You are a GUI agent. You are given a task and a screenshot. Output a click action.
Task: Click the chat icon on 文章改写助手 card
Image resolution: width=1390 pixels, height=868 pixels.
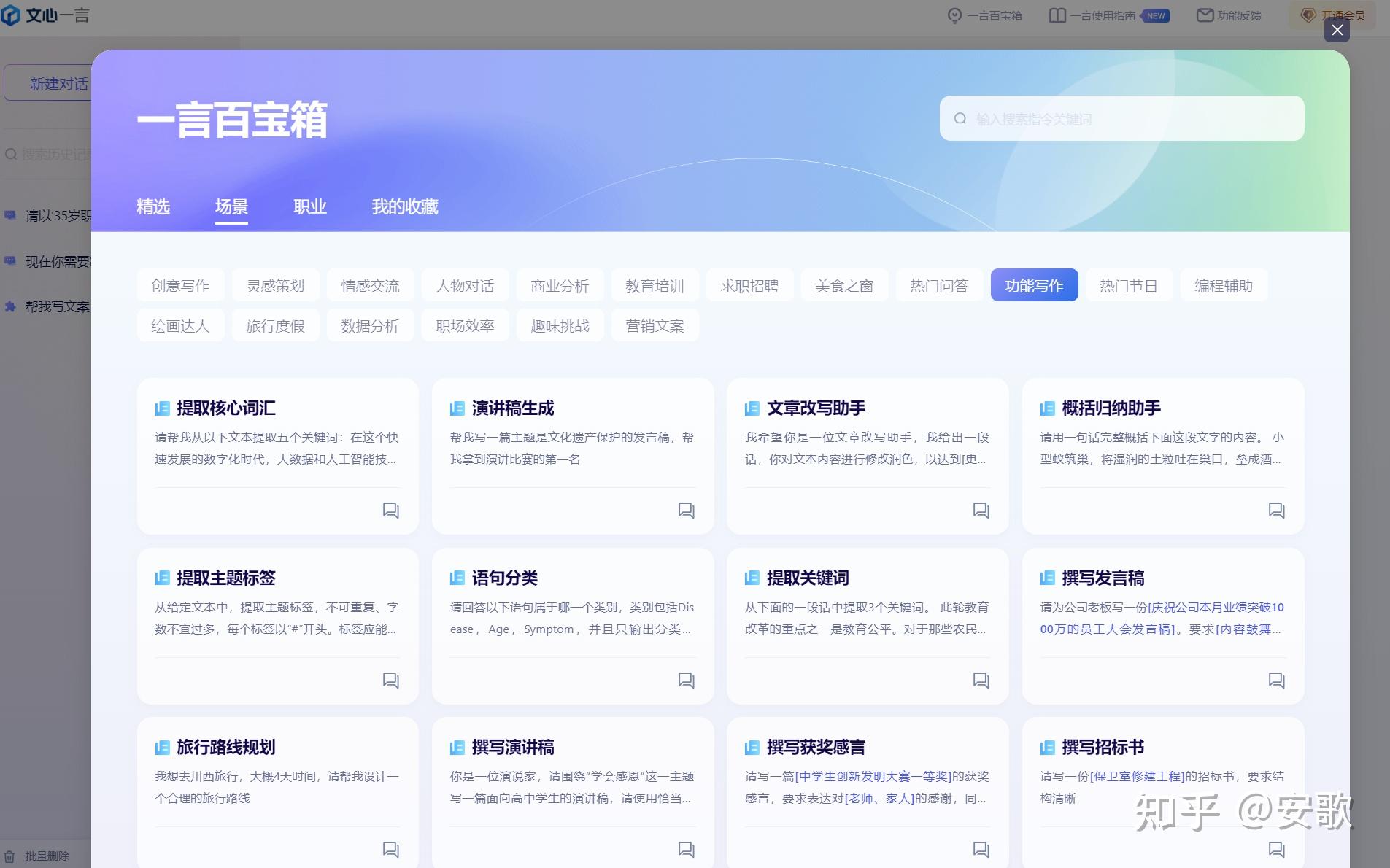point(981,511)
